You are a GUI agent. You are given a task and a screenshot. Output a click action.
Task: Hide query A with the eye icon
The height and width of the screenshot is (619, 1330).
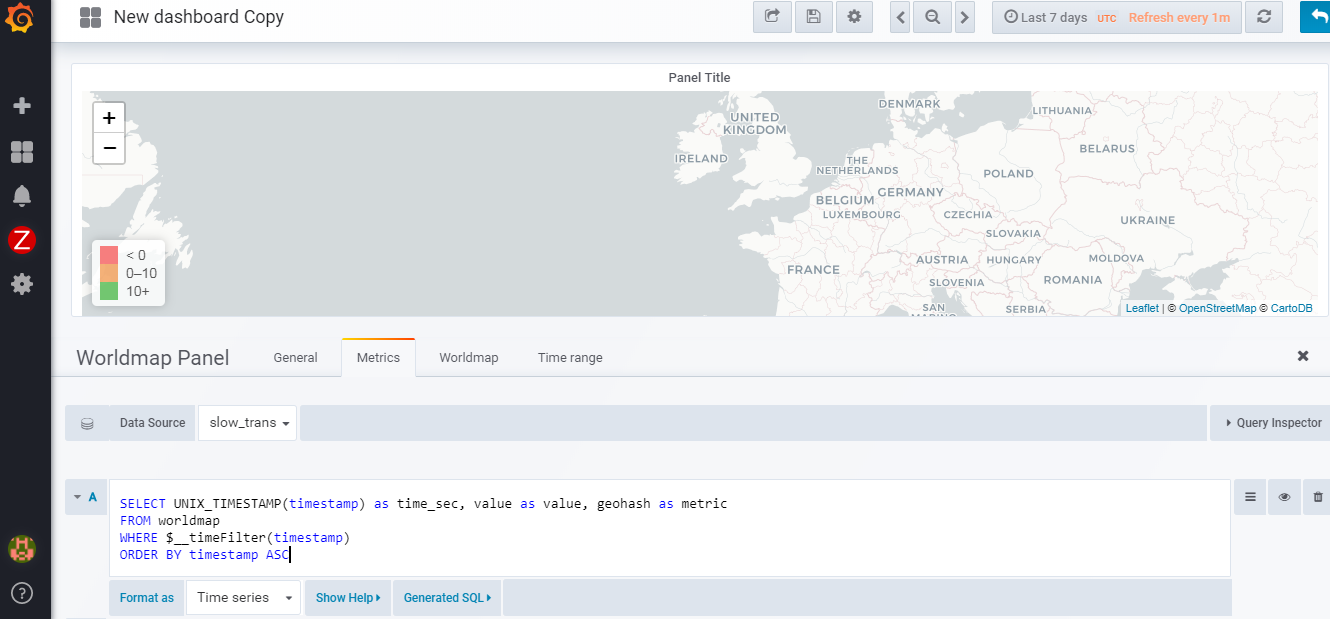pyautogui.click(x=1284, y=497)
